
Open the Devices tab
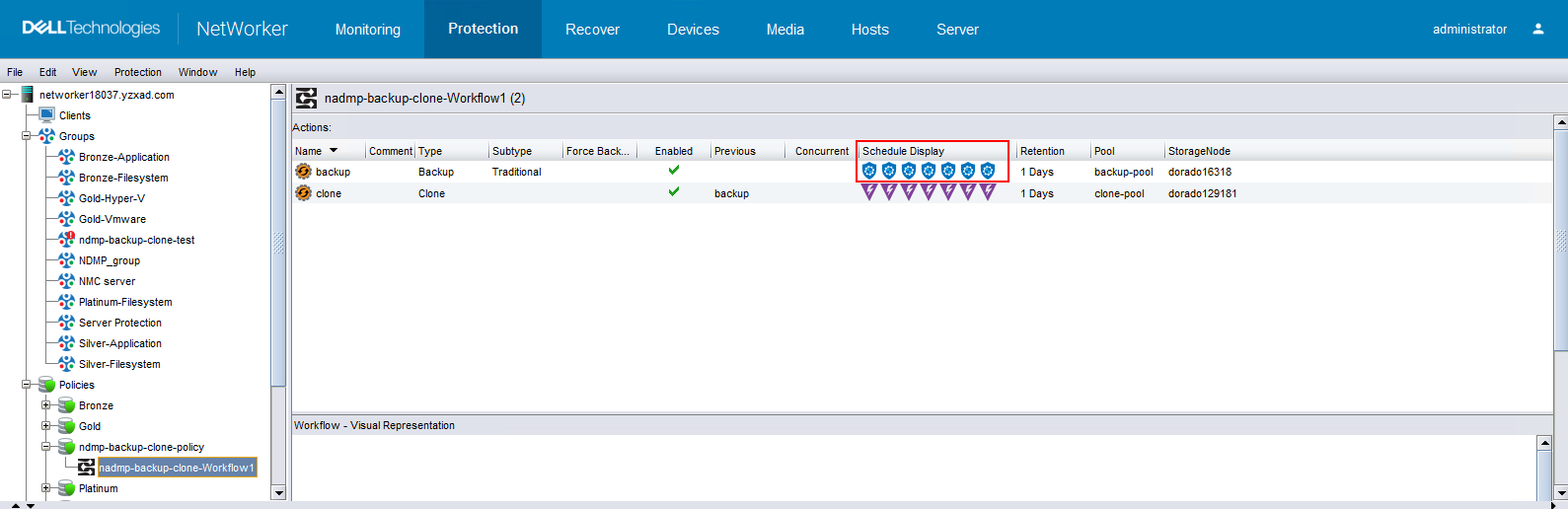pyautogui.click(x=693, y=30)
